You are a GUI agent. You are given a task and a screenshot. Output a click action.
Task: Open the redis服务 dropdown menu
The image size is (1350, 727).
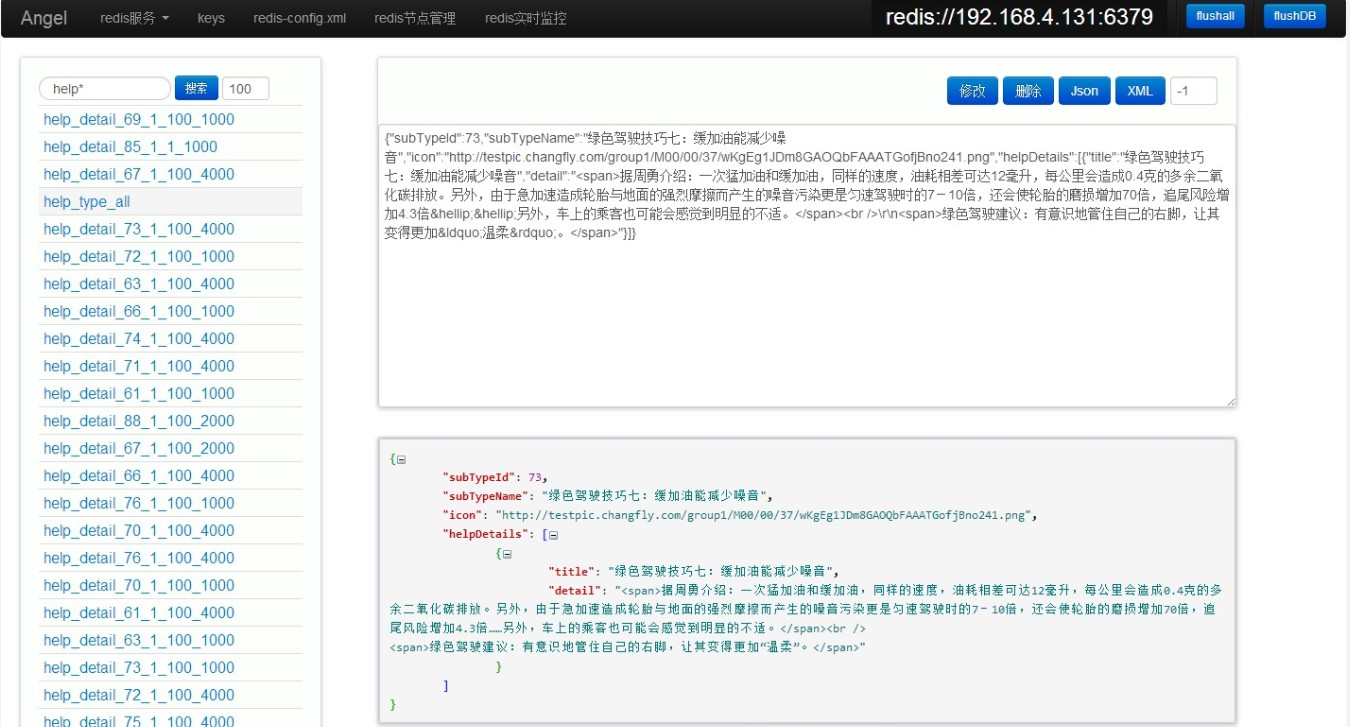(134, 18)
